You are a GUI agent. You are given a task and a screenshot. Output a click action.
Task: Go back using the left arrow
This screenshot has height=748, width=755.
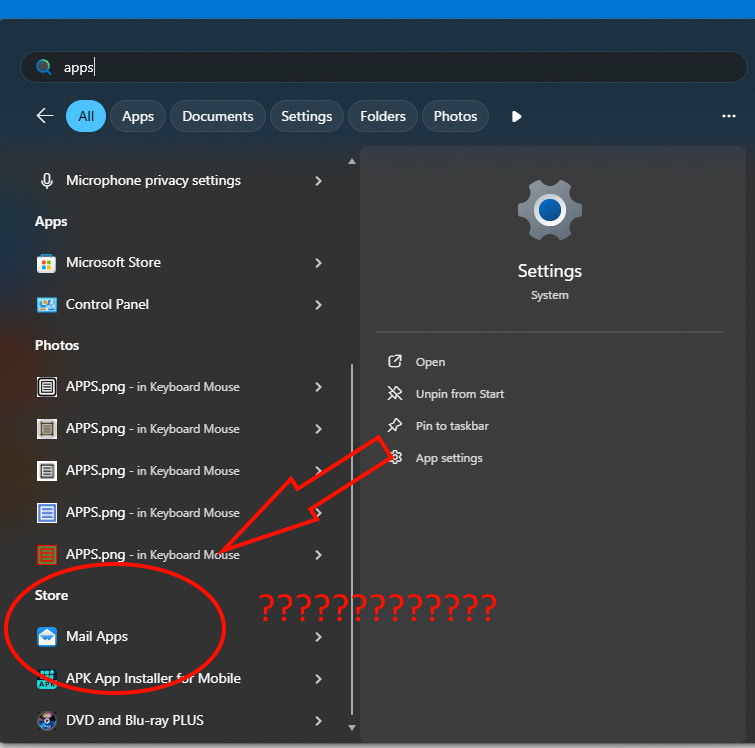(x=45, y=116)
